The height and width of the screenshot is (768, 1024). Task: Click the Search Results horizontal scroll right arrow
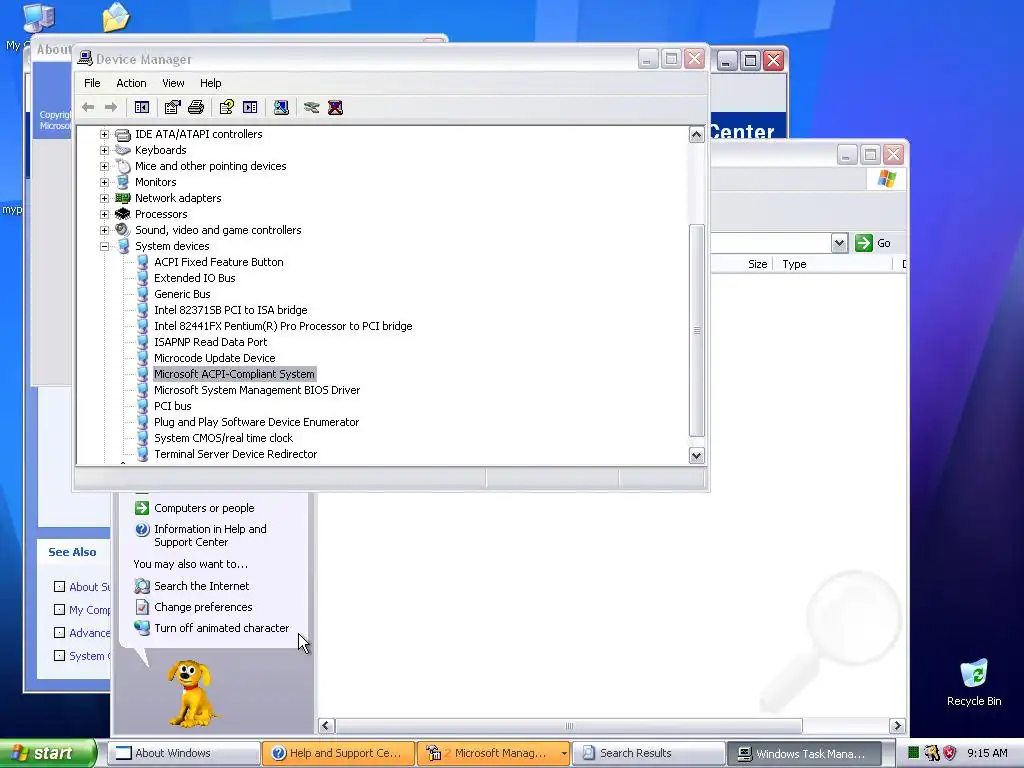pyautogui.click(x=897, y=726)
